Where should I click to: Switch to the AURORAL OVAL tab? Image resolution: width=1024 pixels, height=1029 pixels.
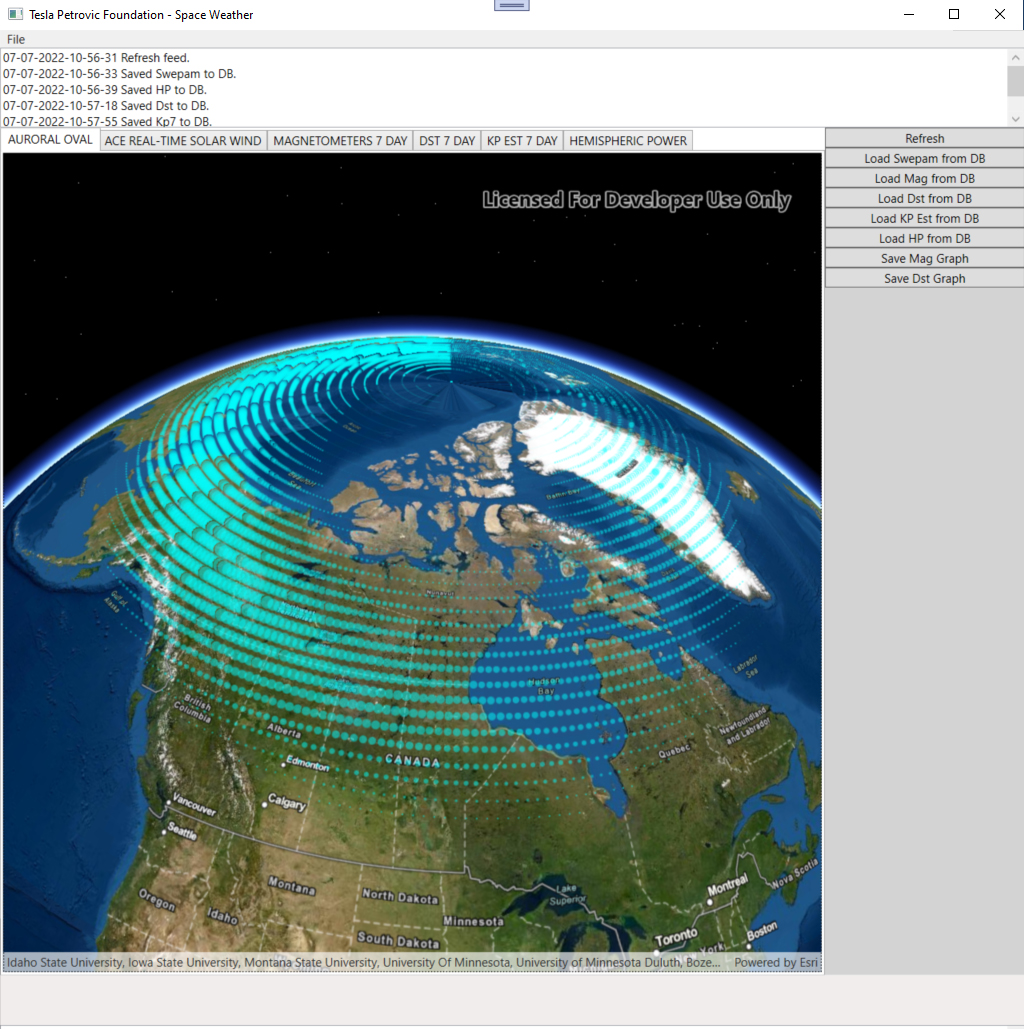(51, 140)
